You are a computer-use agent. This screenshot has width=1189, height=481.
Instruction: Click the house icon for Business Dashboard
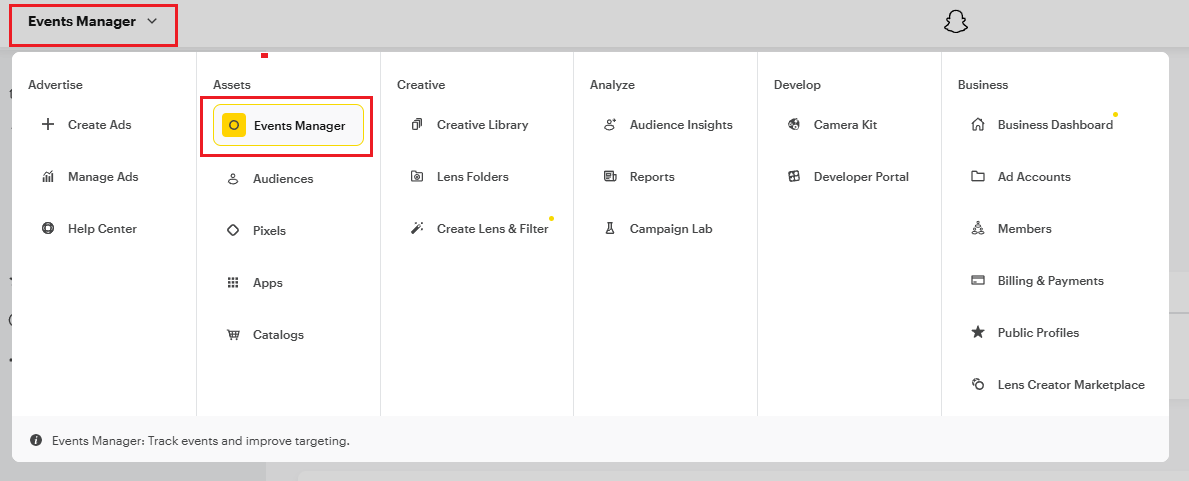pos(978,124)
